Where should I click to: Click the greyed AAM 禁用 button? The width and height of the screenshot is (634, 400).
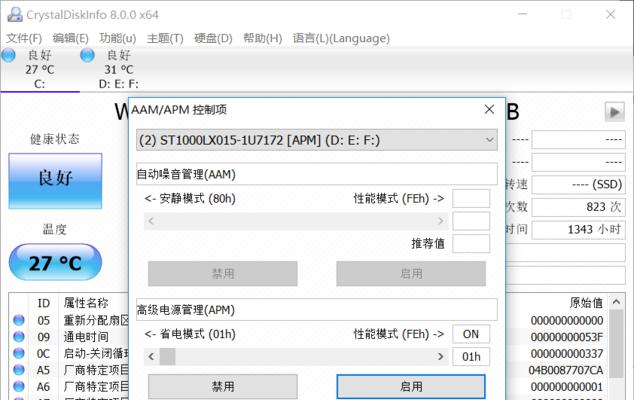coord(223,274)
